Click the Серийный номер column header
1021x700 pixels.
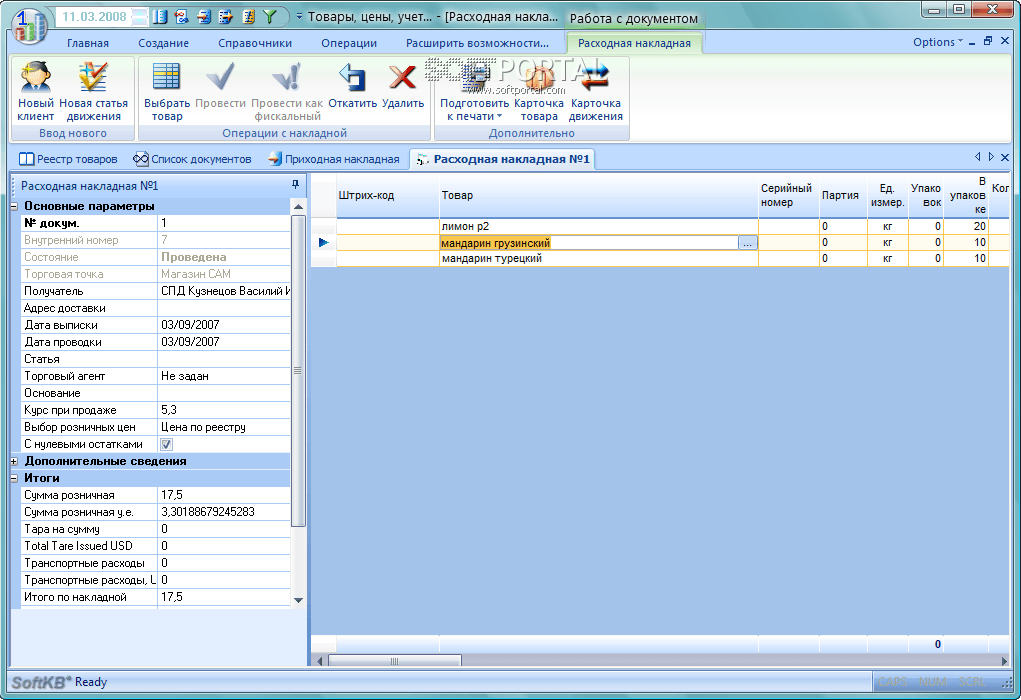tap(789, 195)
